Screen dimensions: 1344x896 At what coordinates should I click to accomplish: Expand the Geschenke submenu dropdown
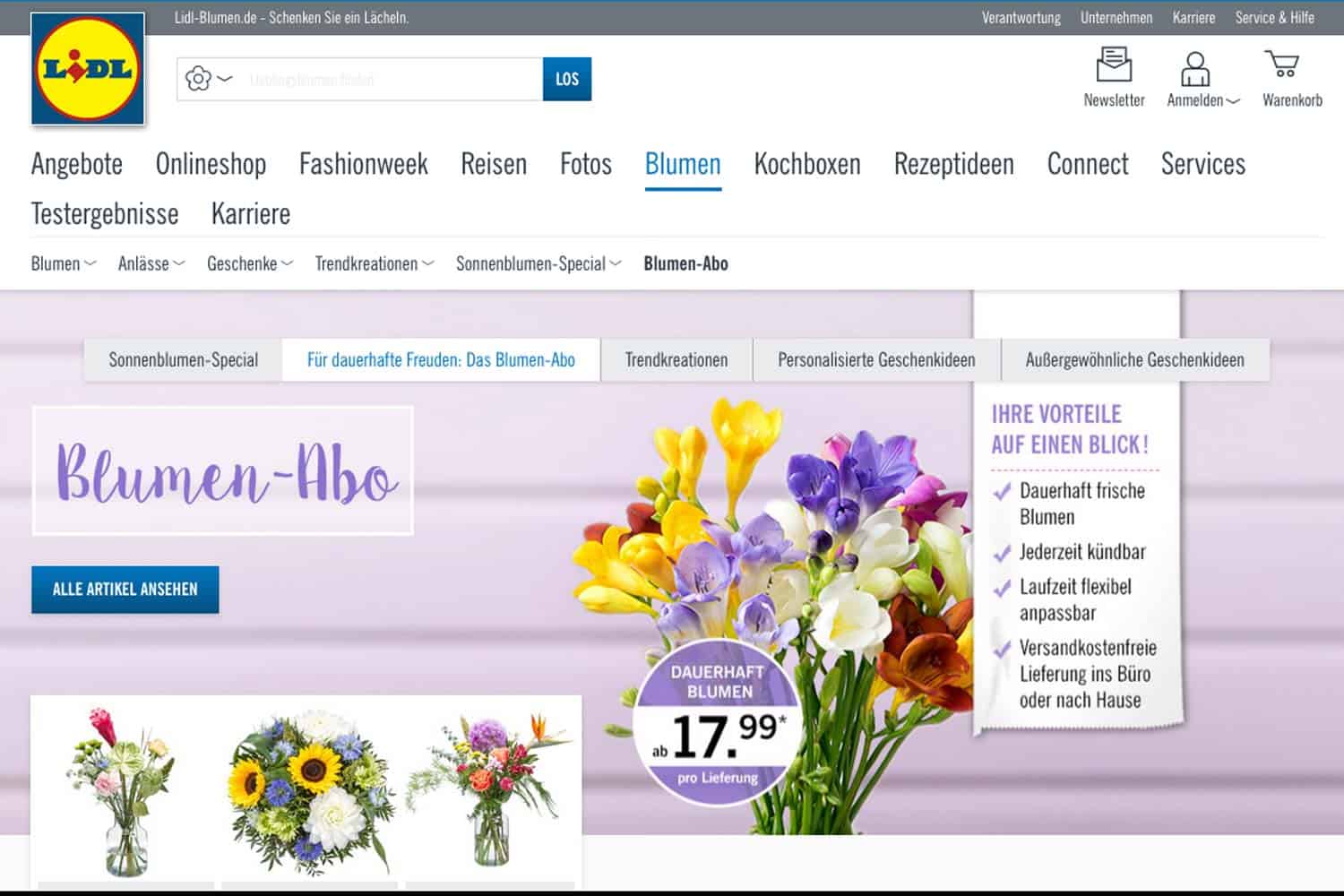[x=250, y=263]
